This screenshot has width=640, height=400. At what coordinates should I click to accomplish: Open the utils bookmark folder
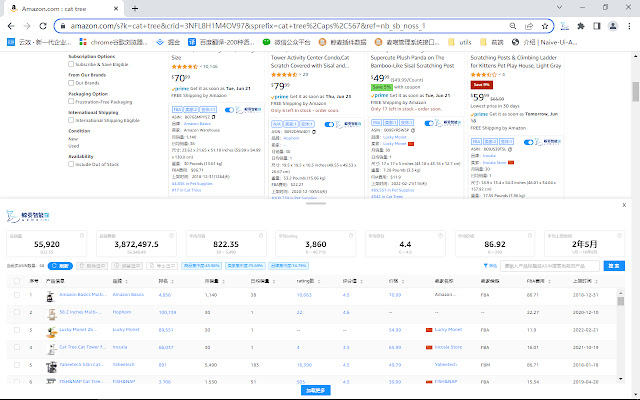[460, 42]
